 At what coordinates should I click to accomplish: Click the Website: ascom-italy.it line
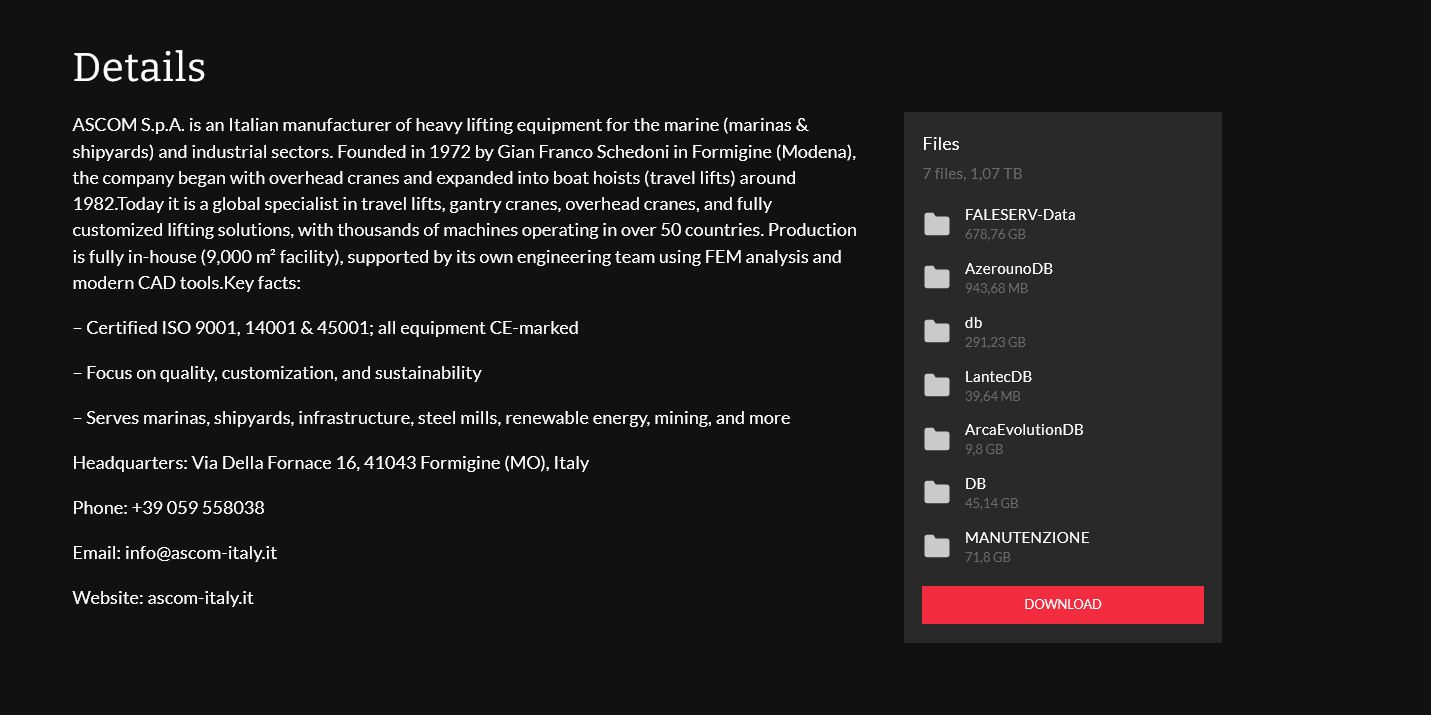163,598
